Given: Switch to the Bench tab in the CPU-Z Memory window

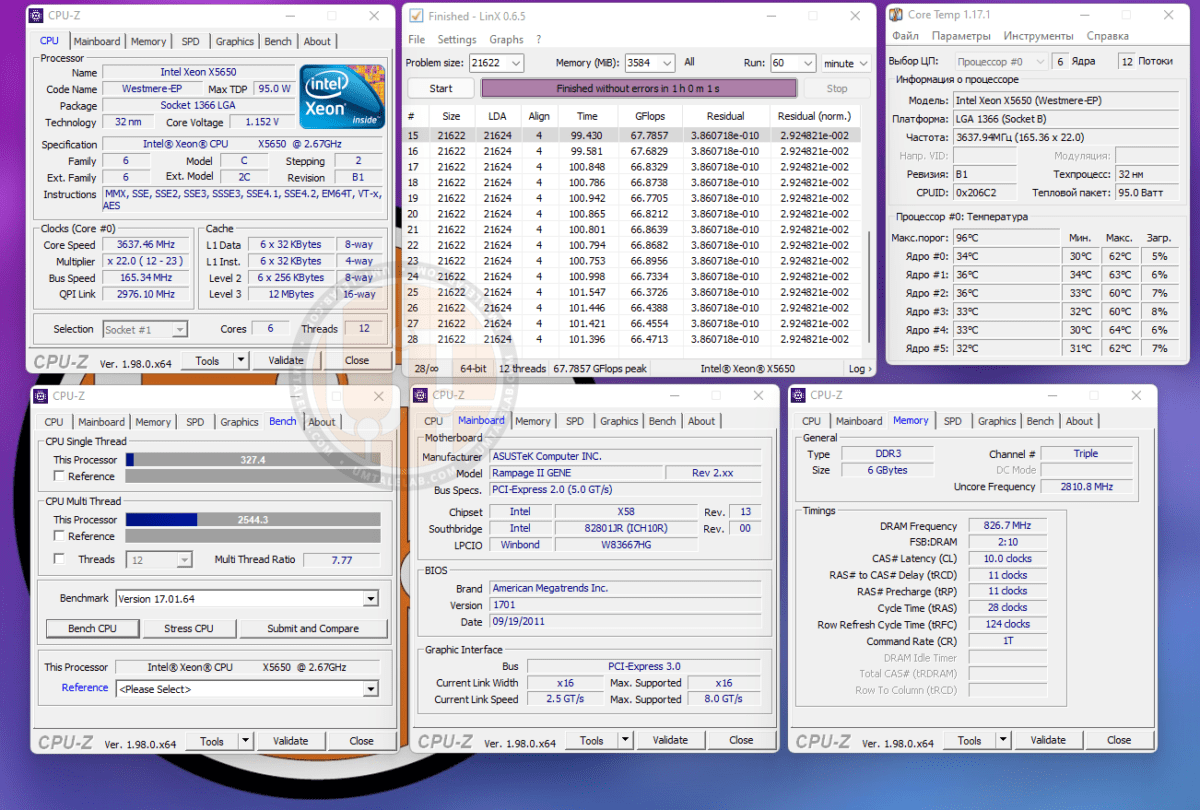Looking at the screenshot, I should 1040,421.
